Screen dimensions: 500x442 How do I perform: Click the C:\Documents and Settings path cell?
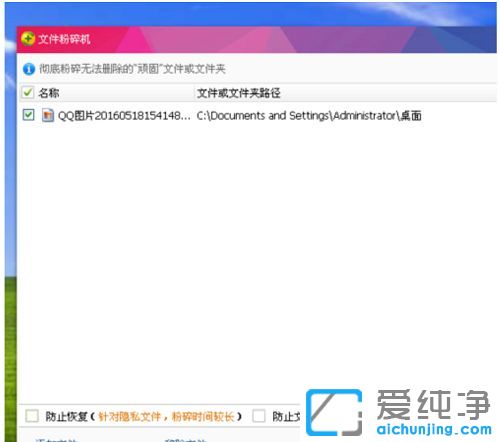pos(309,116)
